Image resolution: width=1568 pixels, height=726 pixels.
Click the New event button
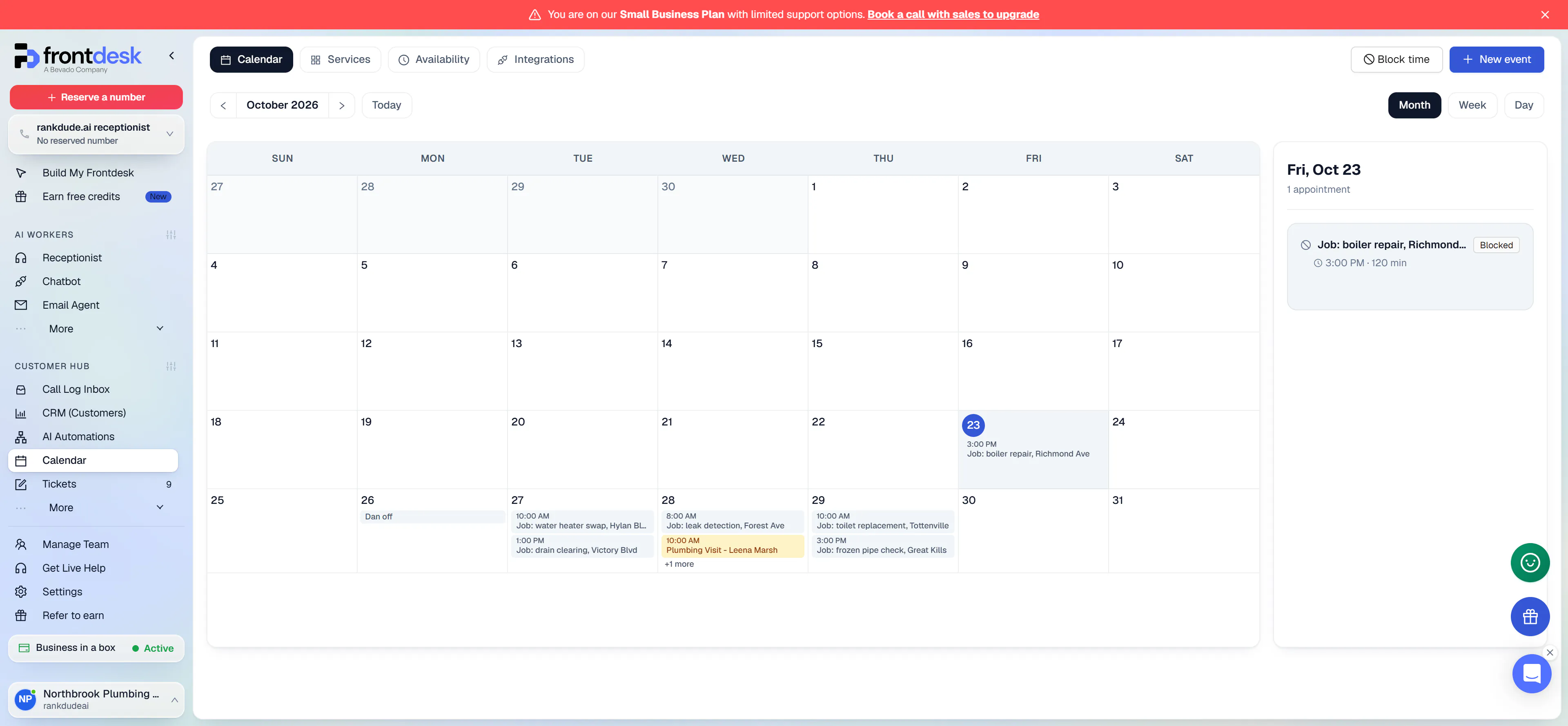[x=1496, y=60]
